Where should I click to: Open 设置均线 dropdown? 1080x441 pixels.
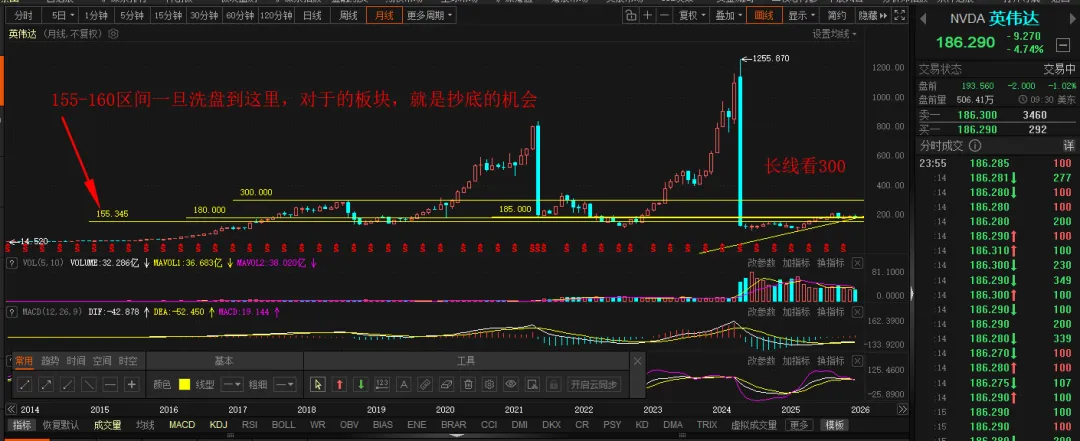(x=834, y=33)
